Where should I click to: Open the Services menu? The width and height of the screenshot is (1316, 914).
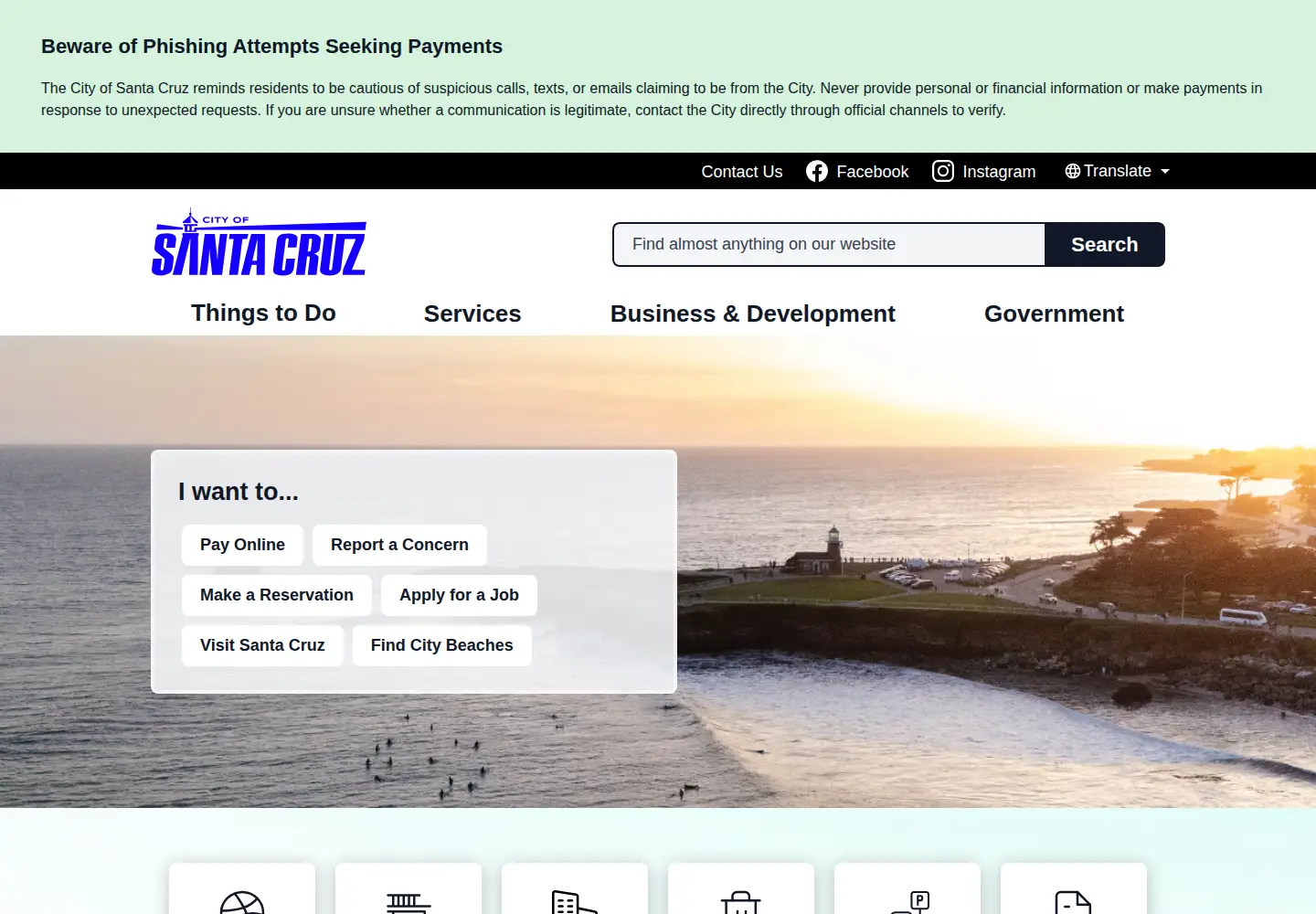pos(472,314)
